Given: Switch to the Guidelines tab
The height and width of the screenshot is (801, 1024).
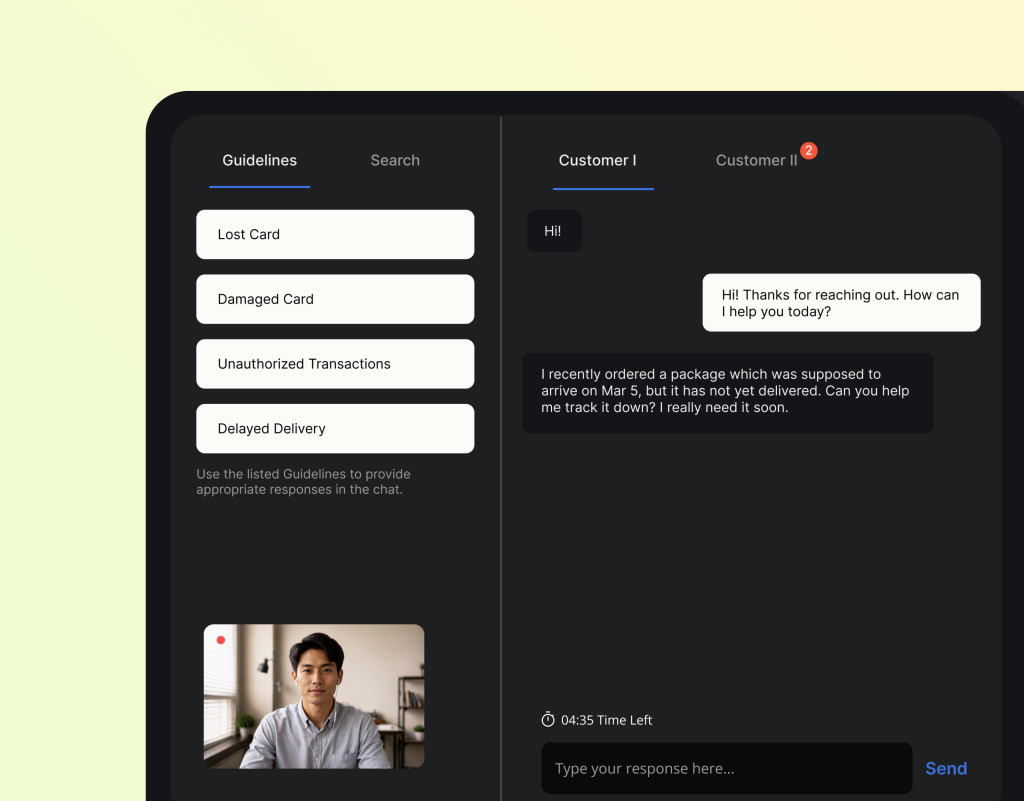Looking at the screenshot, I should pos(259,161).
